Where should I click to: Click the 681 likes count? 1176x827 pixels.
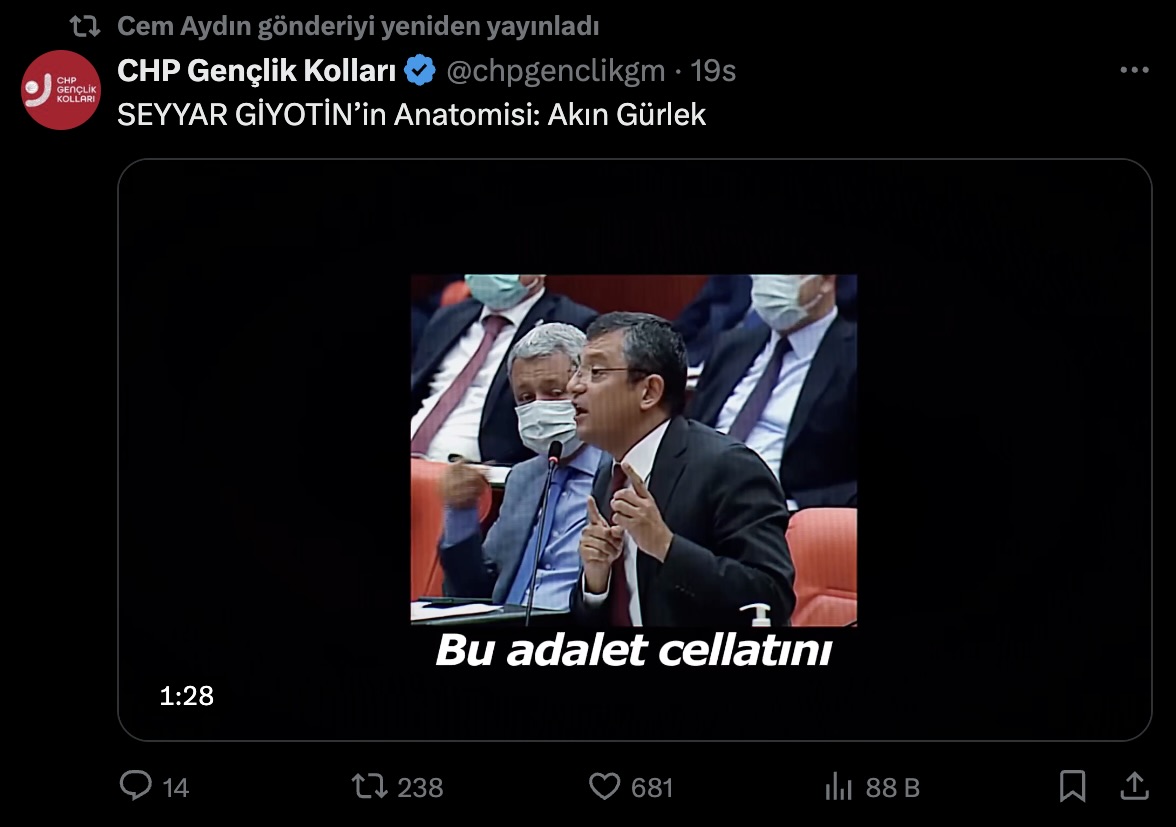652,787
